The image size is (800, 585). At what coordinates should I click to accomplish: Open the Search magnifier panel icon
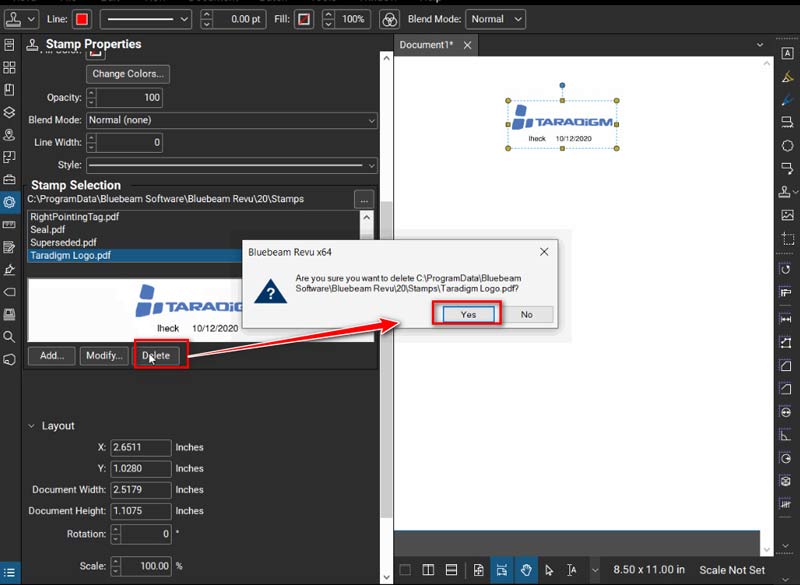(9, 337)
